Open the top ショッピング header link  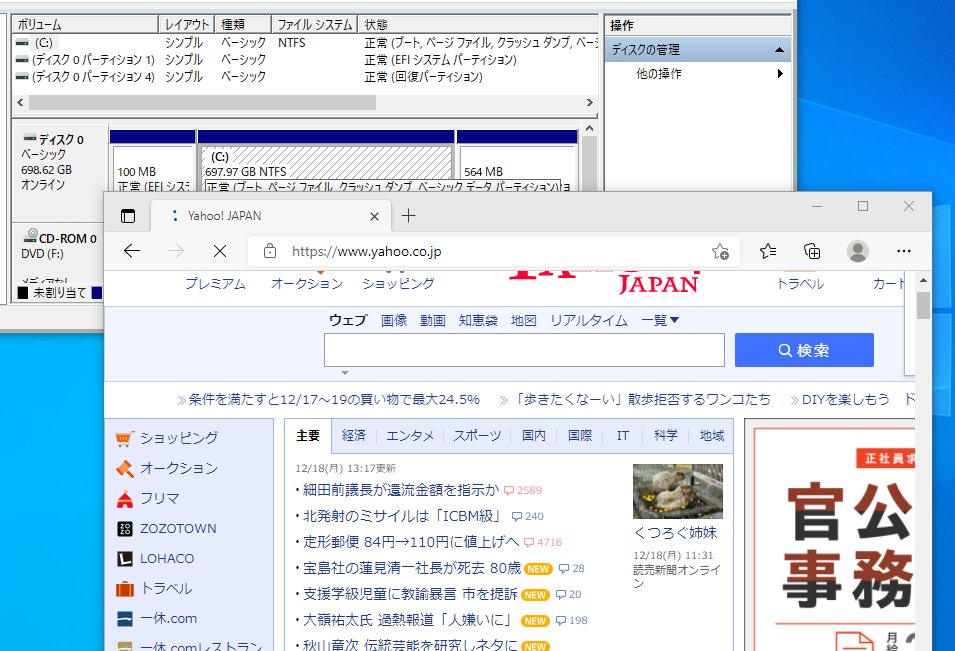click(398, 284)
